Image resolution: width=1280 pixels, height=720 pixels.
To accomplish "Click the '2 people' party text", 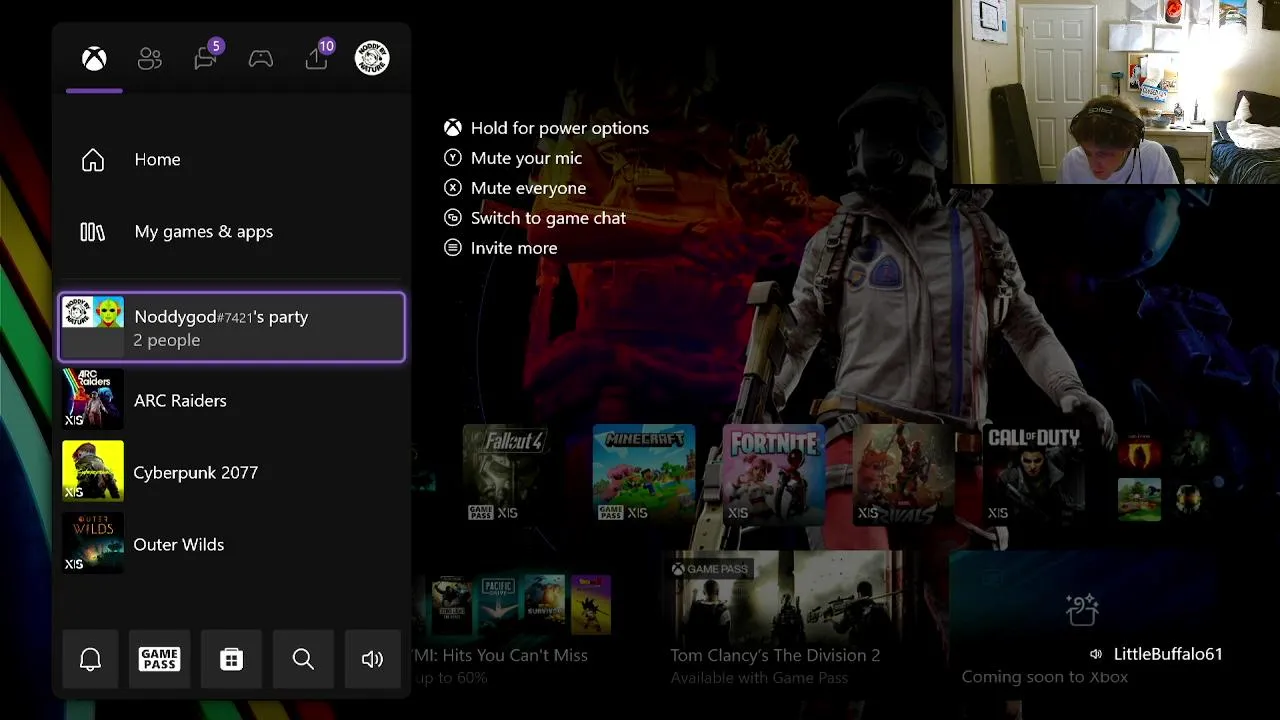I will tap(167, 340).
